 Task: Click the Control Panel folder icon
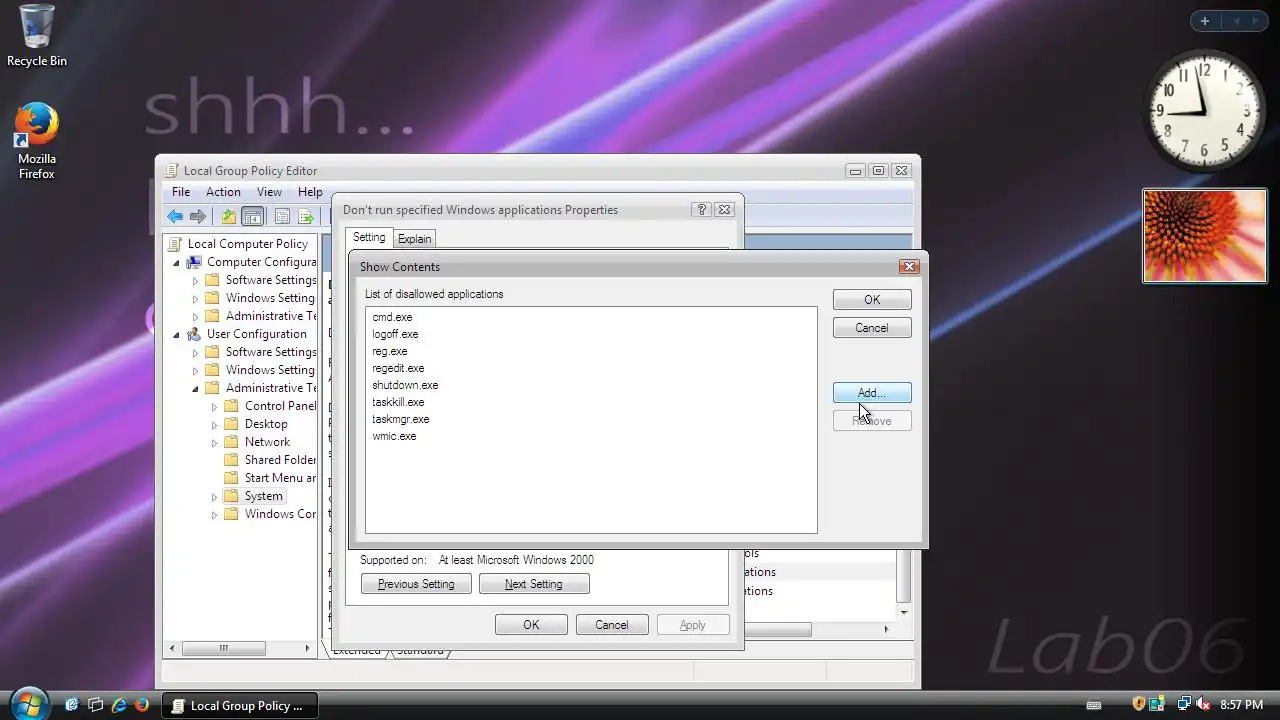coord(231,406)
